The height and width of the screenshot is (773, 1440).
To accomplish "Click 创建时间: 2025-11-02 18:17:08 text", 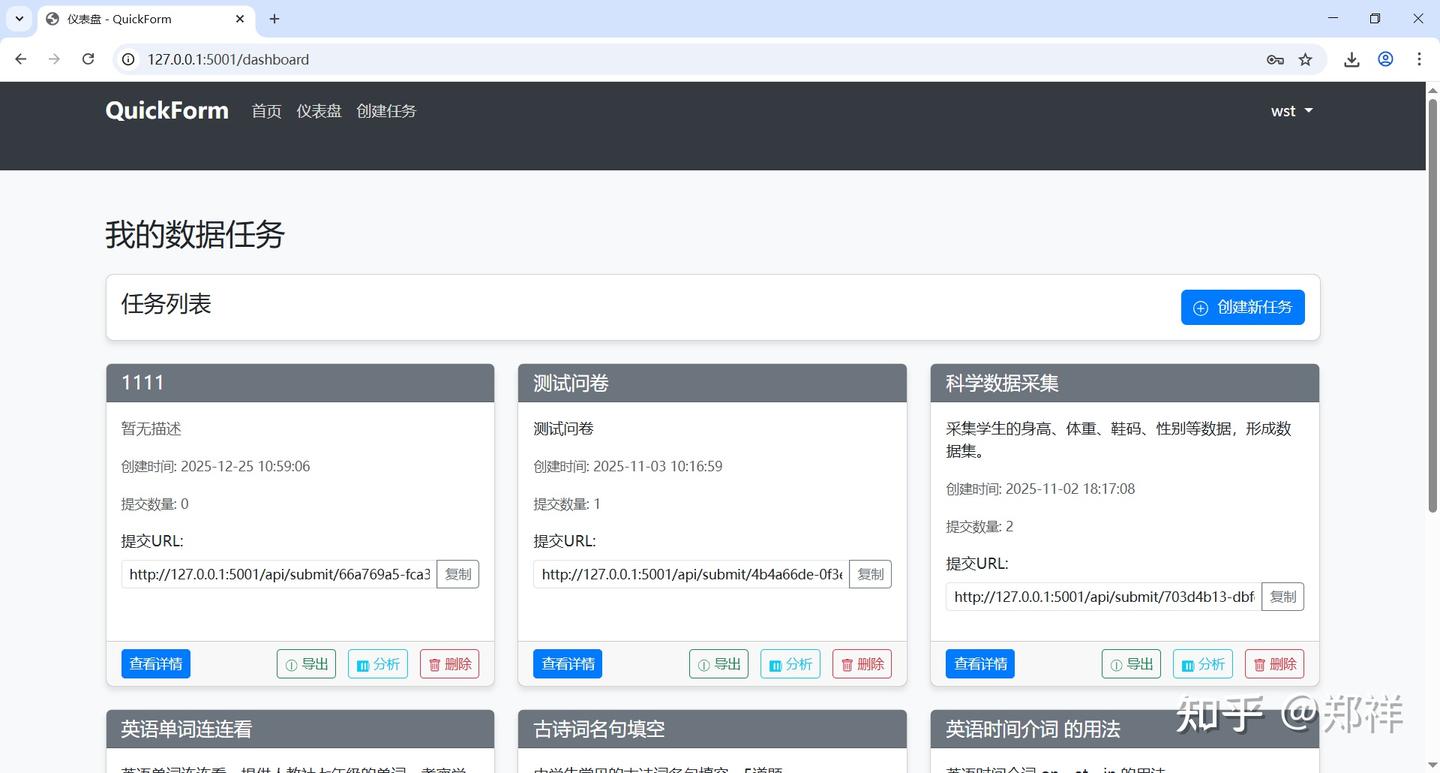I will coord(1040,489).
